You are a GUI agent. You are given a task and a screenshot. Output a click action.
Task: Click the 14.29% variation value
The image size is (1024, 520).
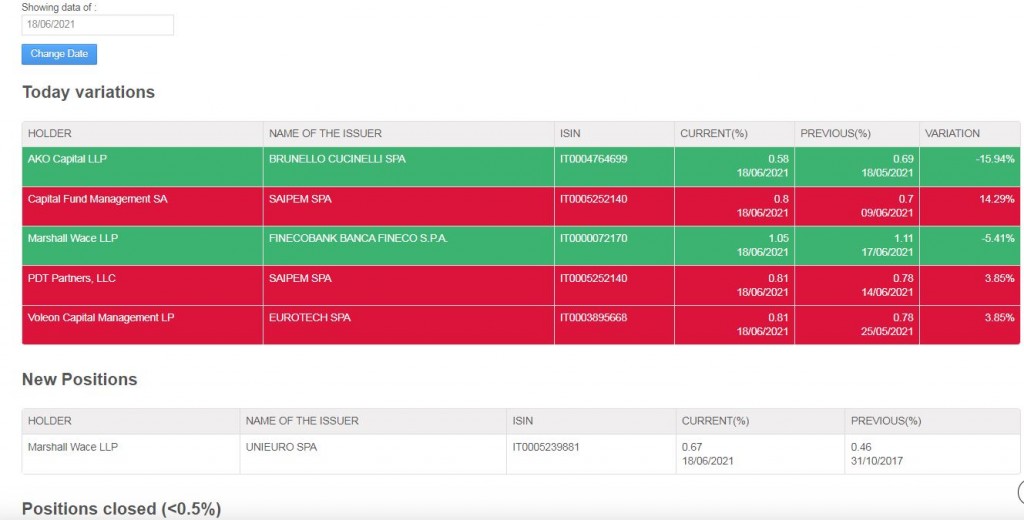point(997,199)
